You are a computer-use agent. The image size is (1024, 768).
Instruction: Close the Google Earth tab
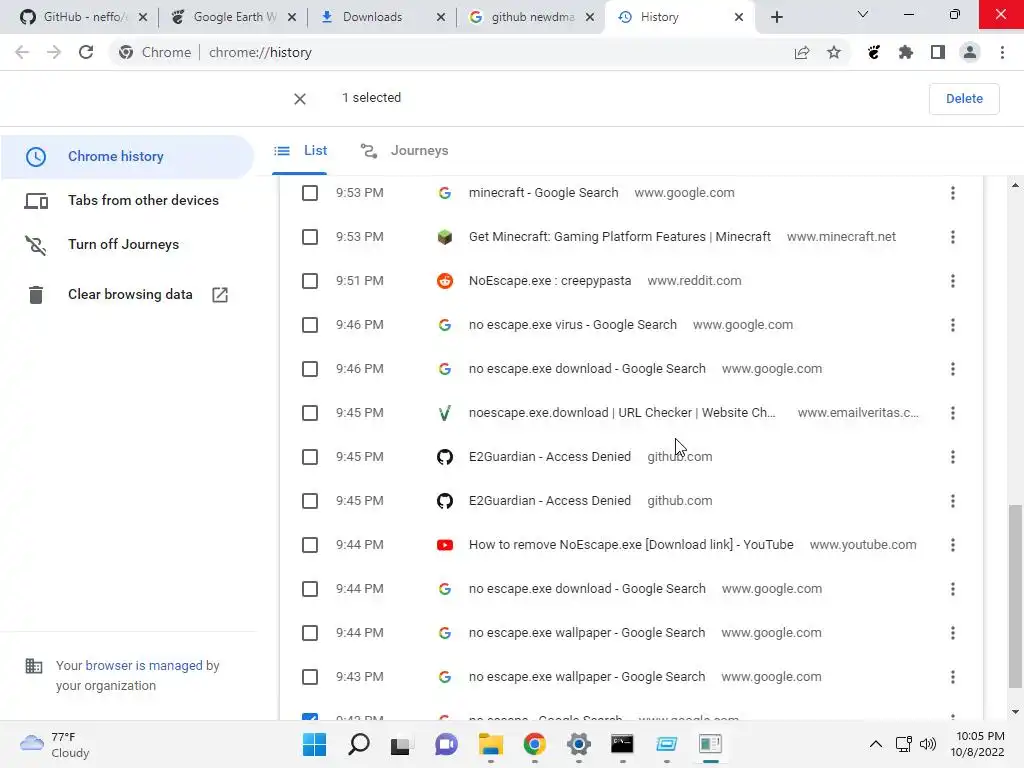click(292, 17)
